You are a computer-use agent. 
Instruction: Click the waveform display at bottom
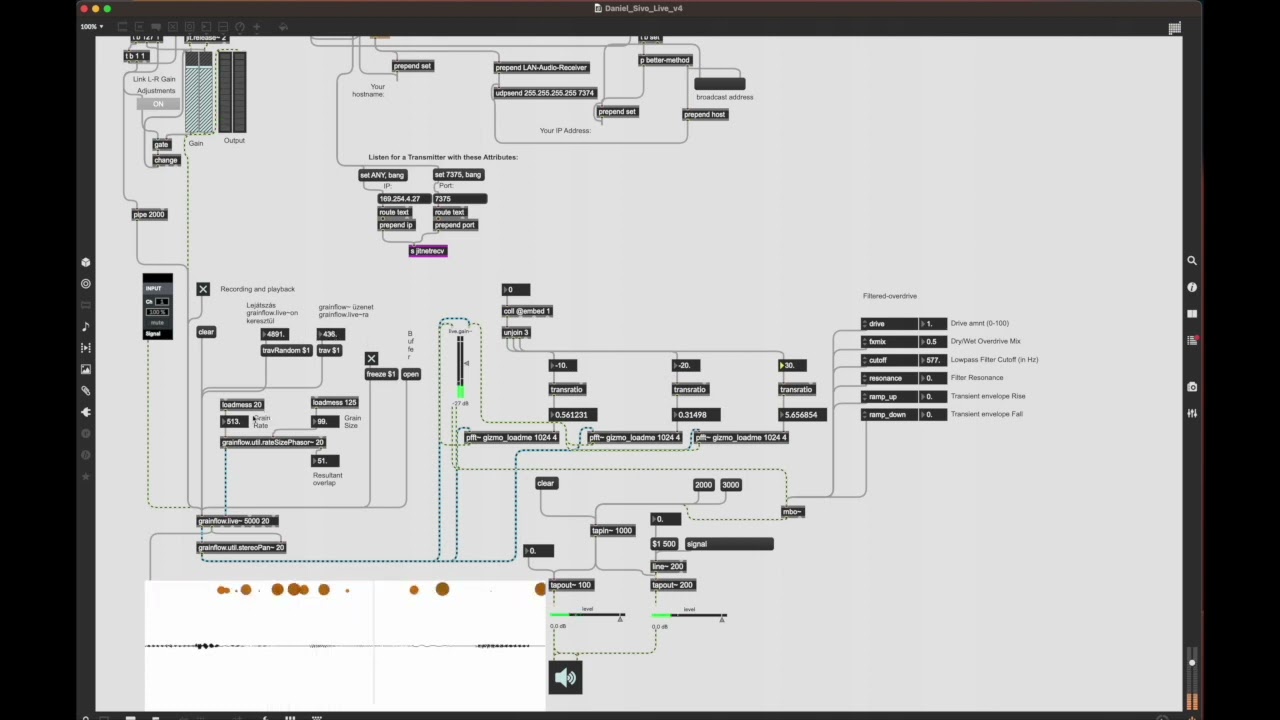(x=346, y=645)
